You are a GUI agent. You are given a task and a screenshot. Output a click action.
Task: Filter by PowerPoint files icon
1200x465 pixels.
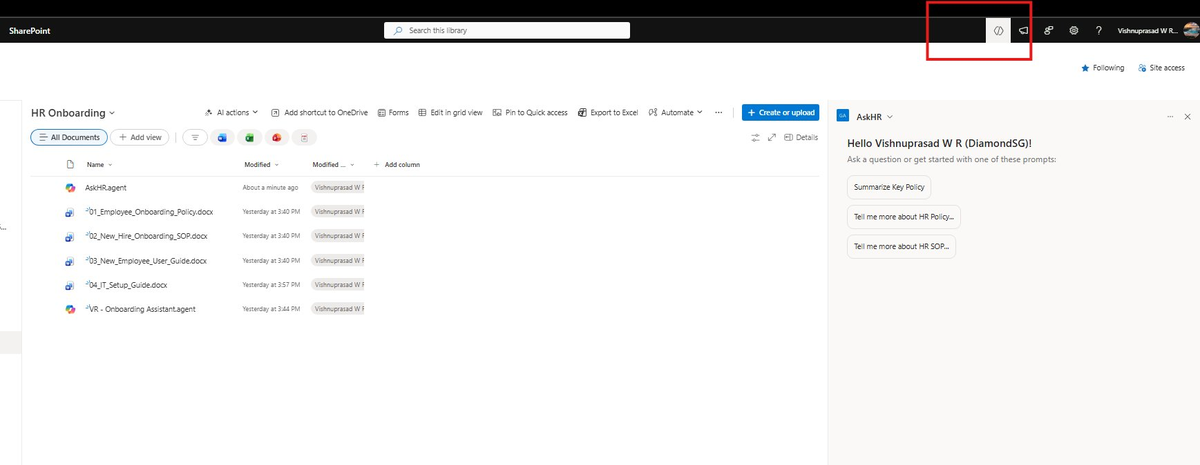tap(277, 137)
